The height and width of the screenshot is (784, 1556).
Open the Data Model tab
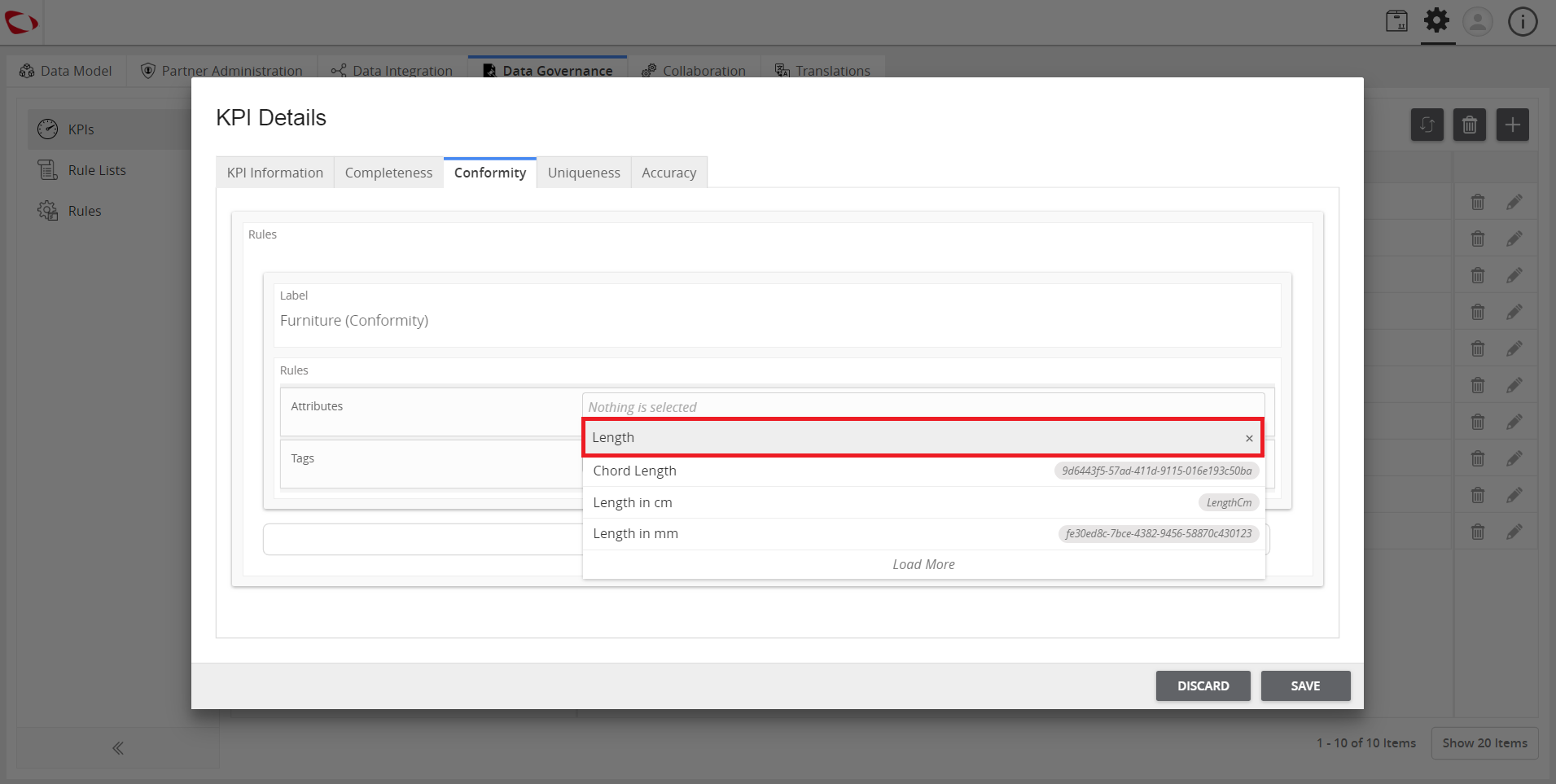66,71
